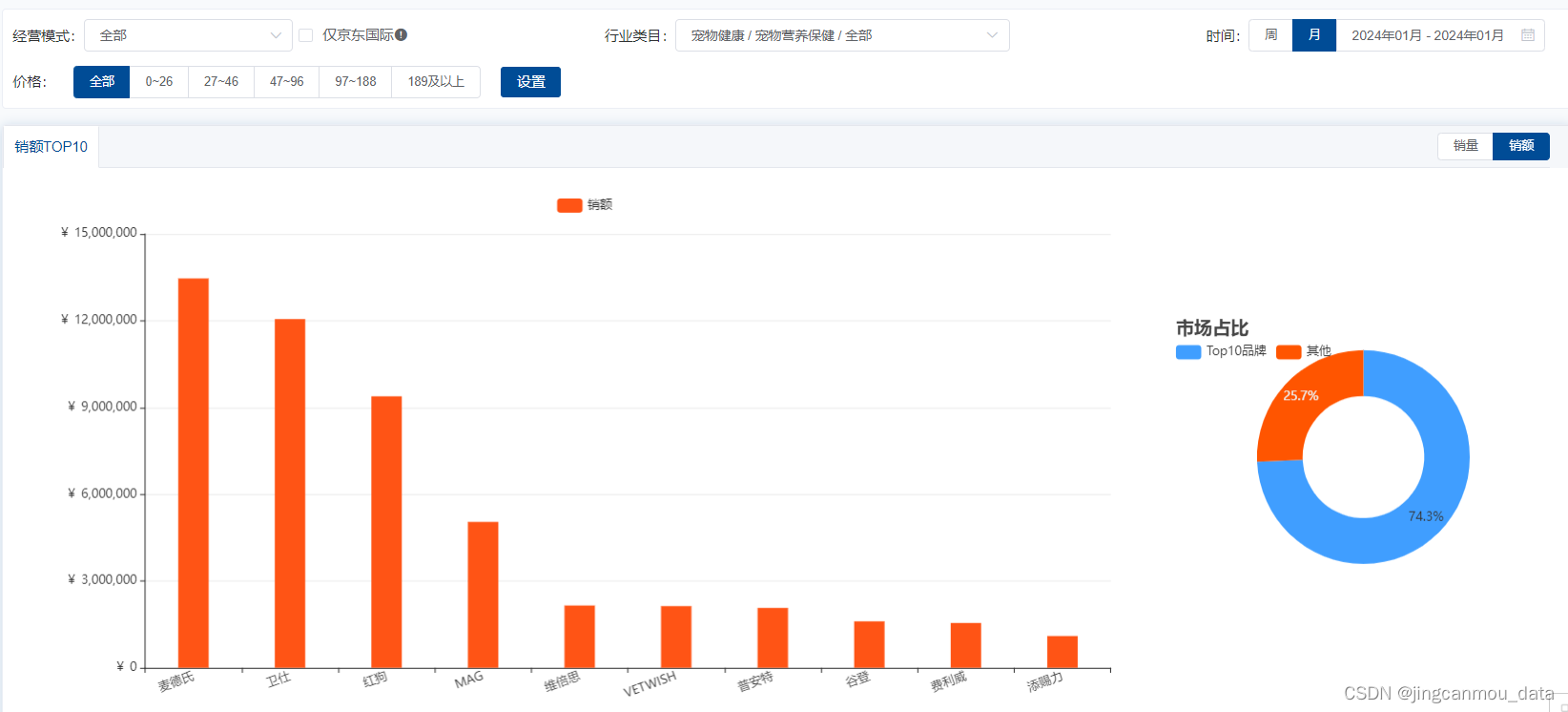Click the VETWISH x-axis label
The image size is (1568, 712).
(x=650, y=683)
